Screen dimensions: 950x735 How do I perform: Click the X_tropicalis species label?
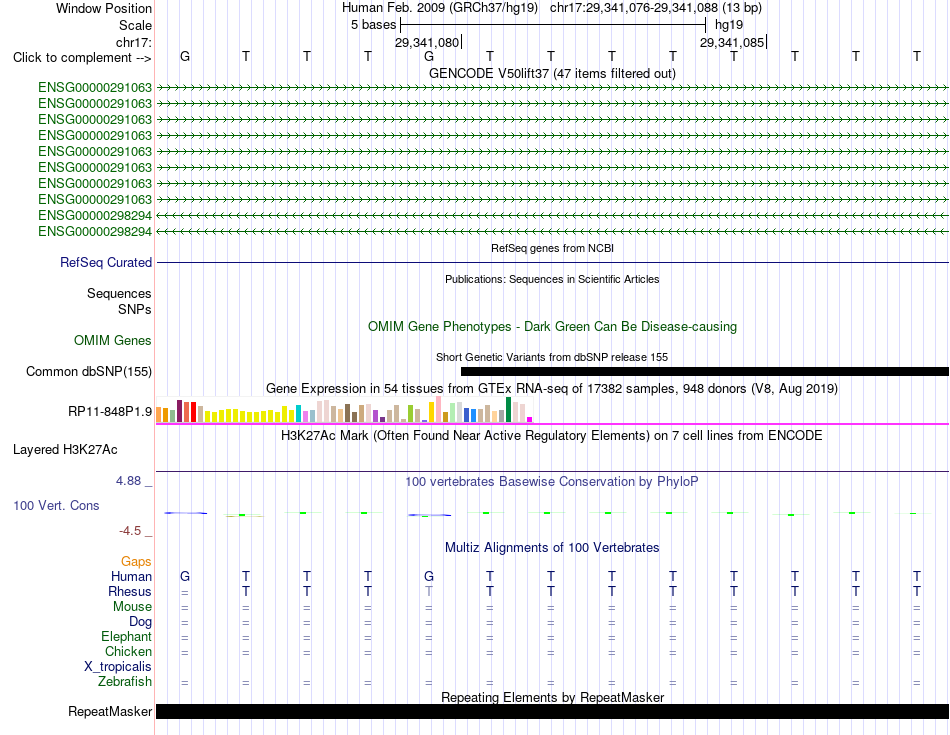[118, 667]
